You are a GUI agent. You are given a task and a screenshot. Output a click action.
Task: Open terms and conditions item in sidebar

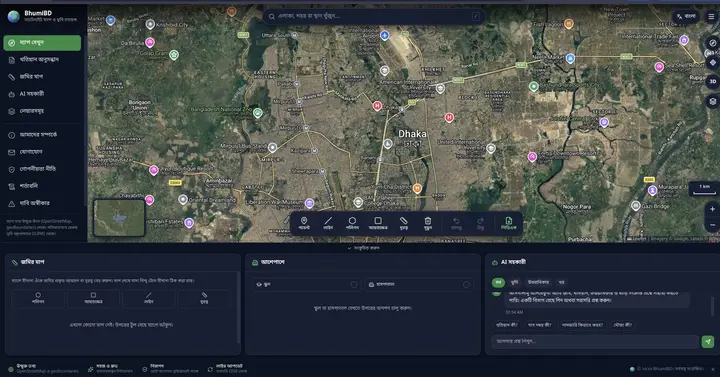coord(42,186)
